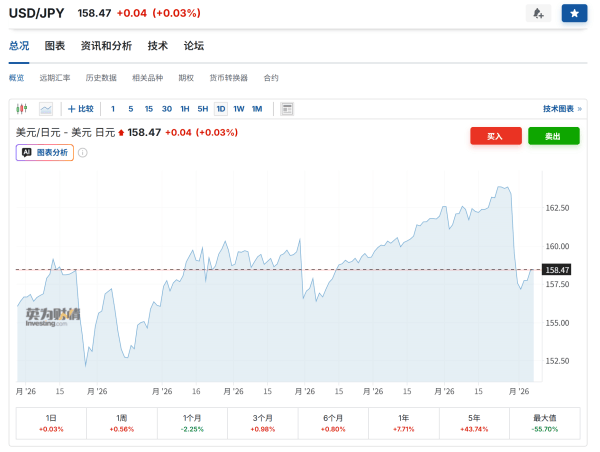Switch to area chart icon
The image size is (600, 452).
(46, 109)
